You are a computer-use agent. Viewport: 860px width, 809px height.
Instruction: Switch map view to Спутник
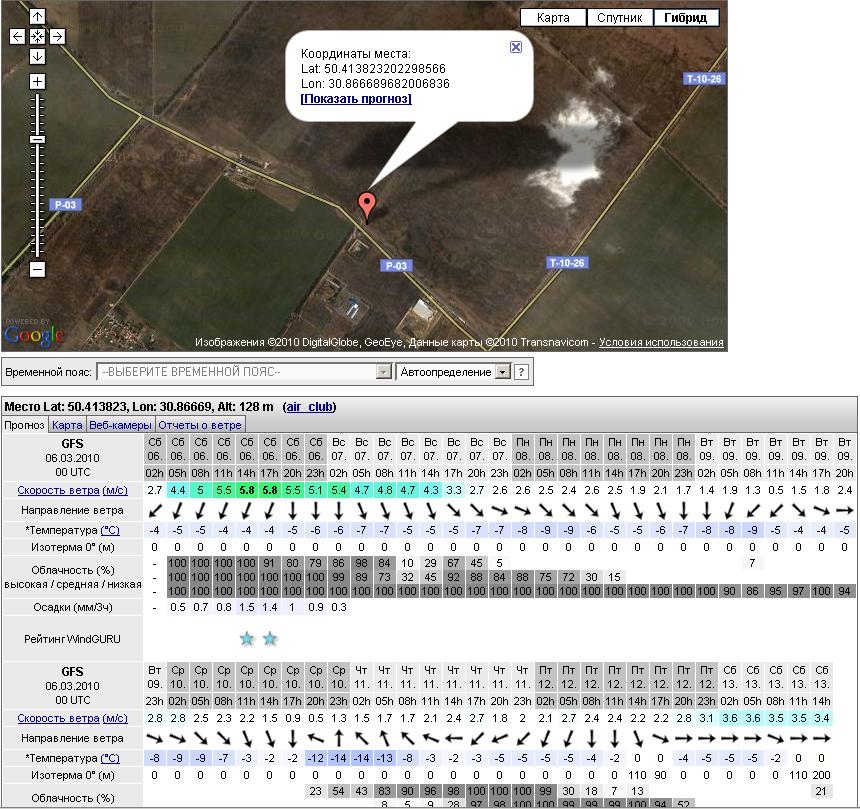pos(619,18)
